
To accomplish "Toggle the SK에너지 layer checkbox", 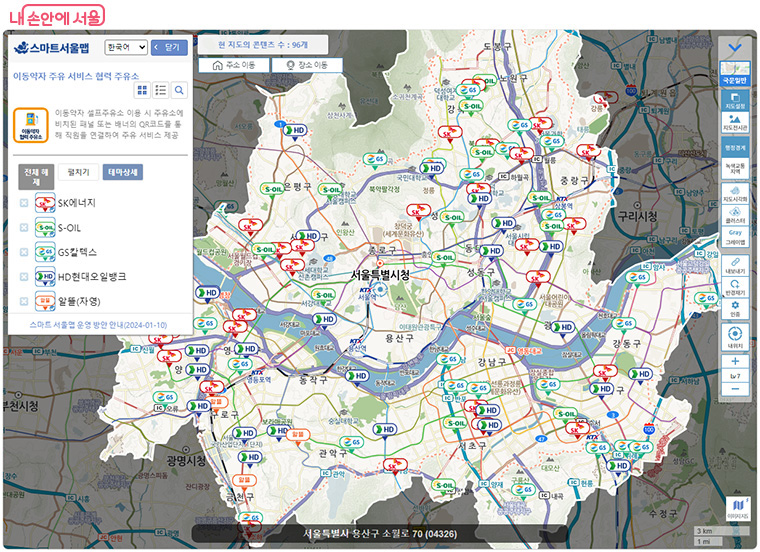I will click(x=24, y=203).
